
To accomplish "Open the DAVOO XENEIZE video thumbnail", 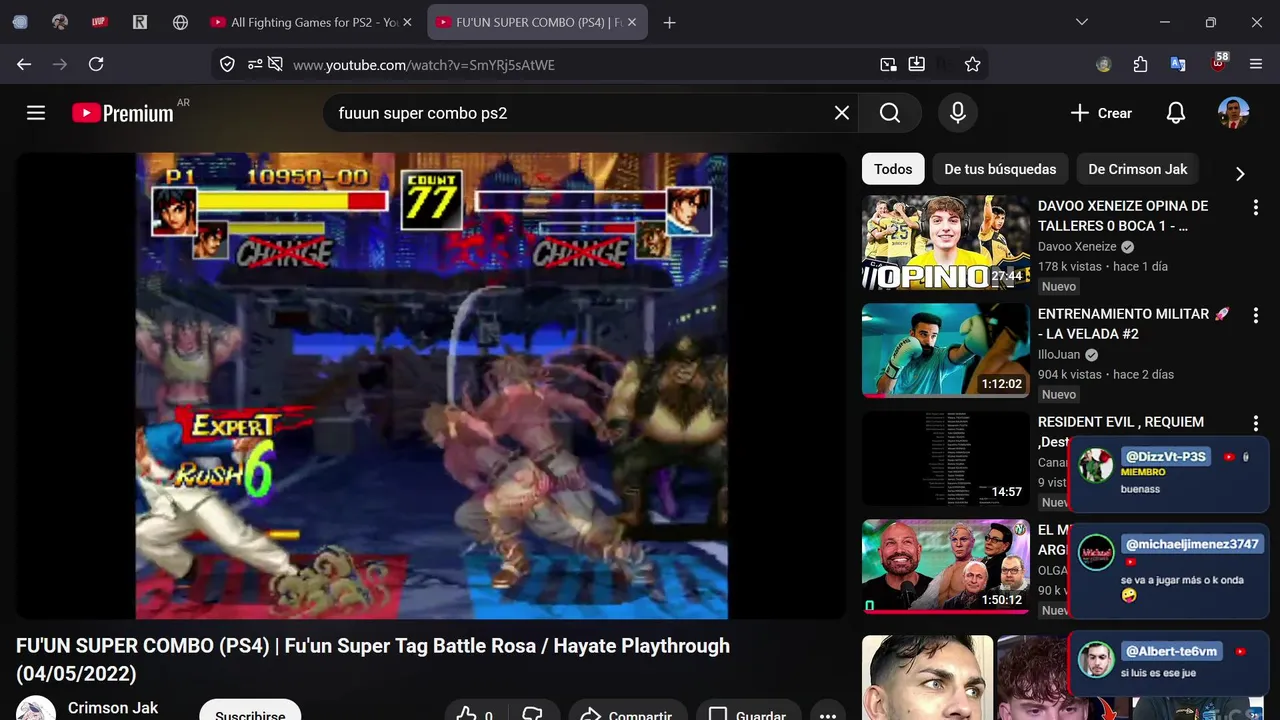I will coord(946,243).
